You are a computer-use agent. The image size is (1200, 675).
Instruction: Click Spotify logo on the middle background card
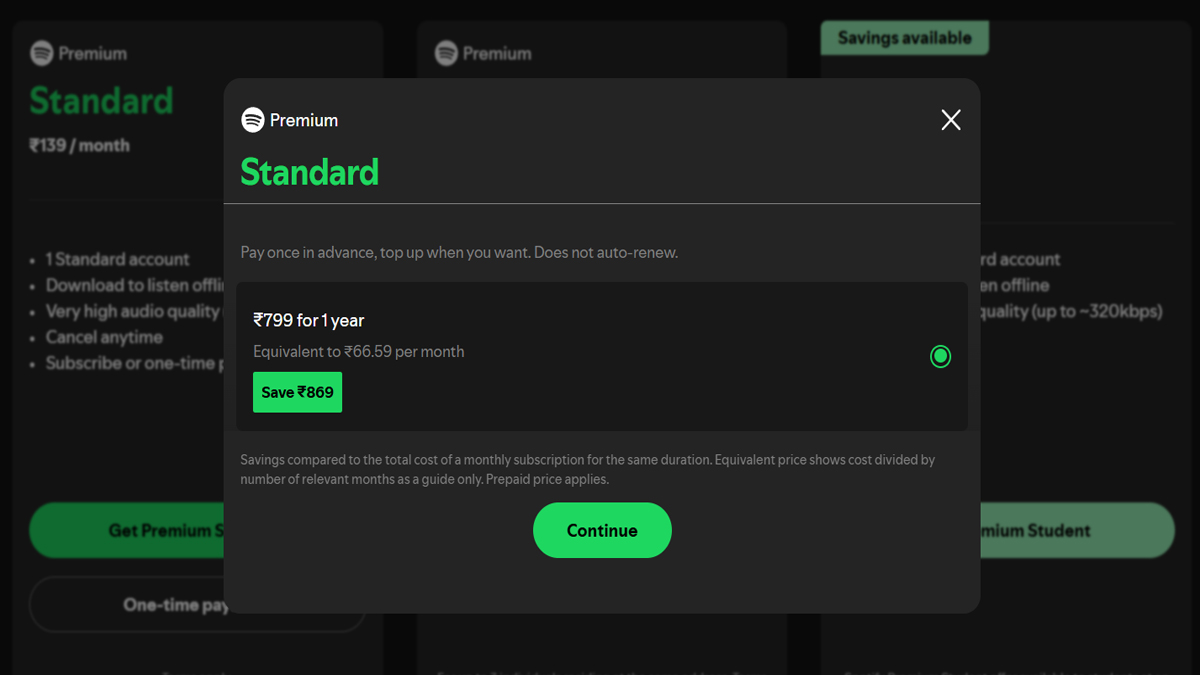[x=446, y=52]
